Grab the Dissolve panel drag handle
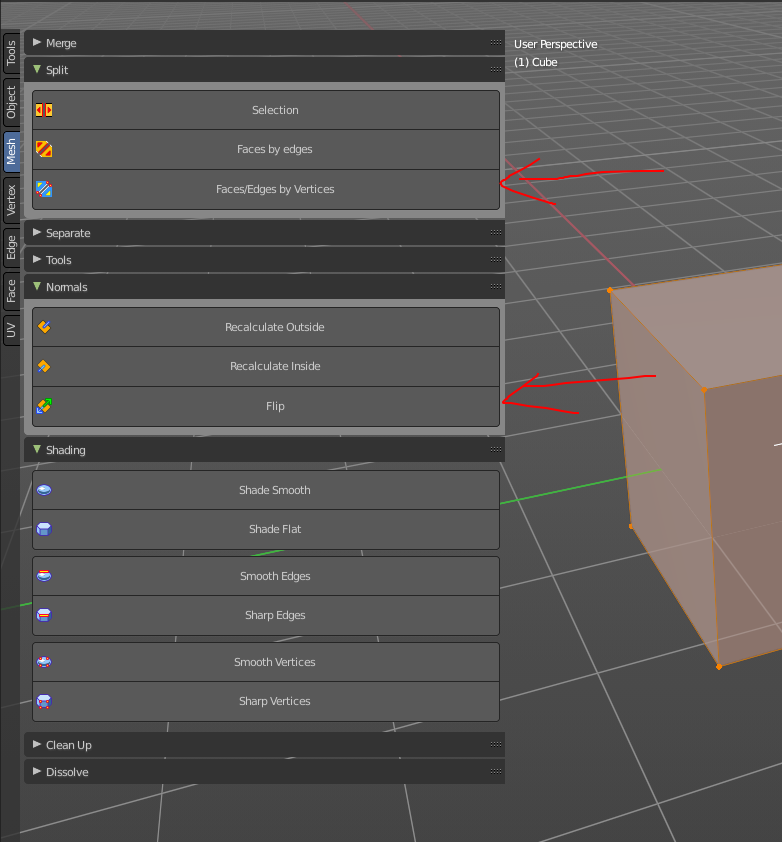 pos(496,771)
